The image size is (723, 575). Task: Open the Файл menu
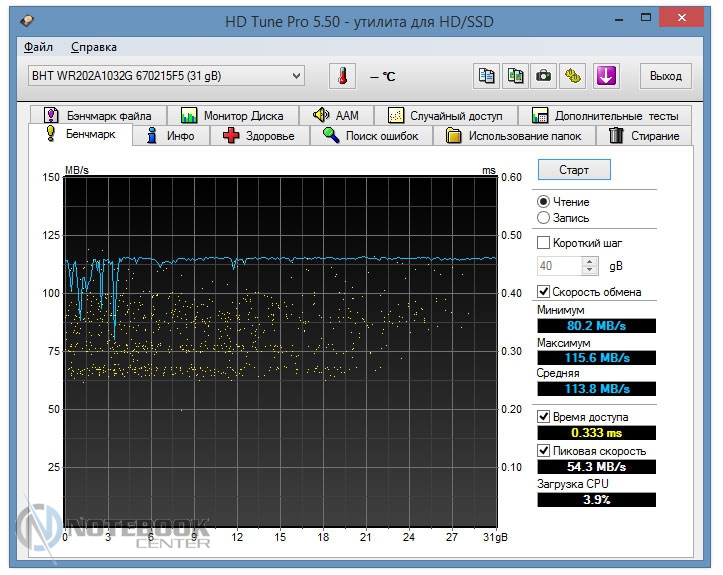pyautogui.click(x=38, y=47)
